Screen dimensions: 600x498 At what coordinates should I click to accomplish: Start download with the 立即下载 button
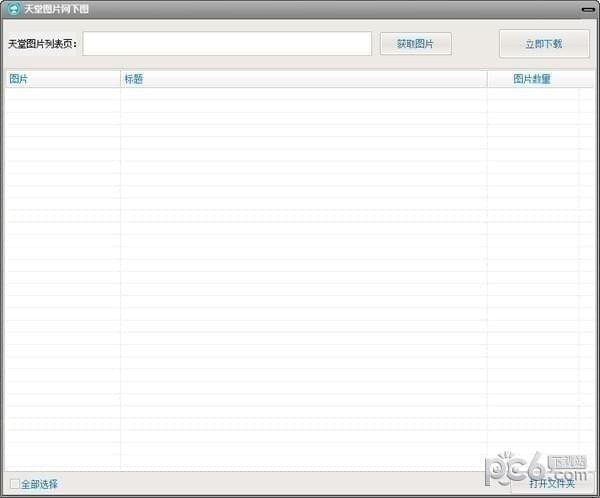pyautogui.click(x=544, y=44)
